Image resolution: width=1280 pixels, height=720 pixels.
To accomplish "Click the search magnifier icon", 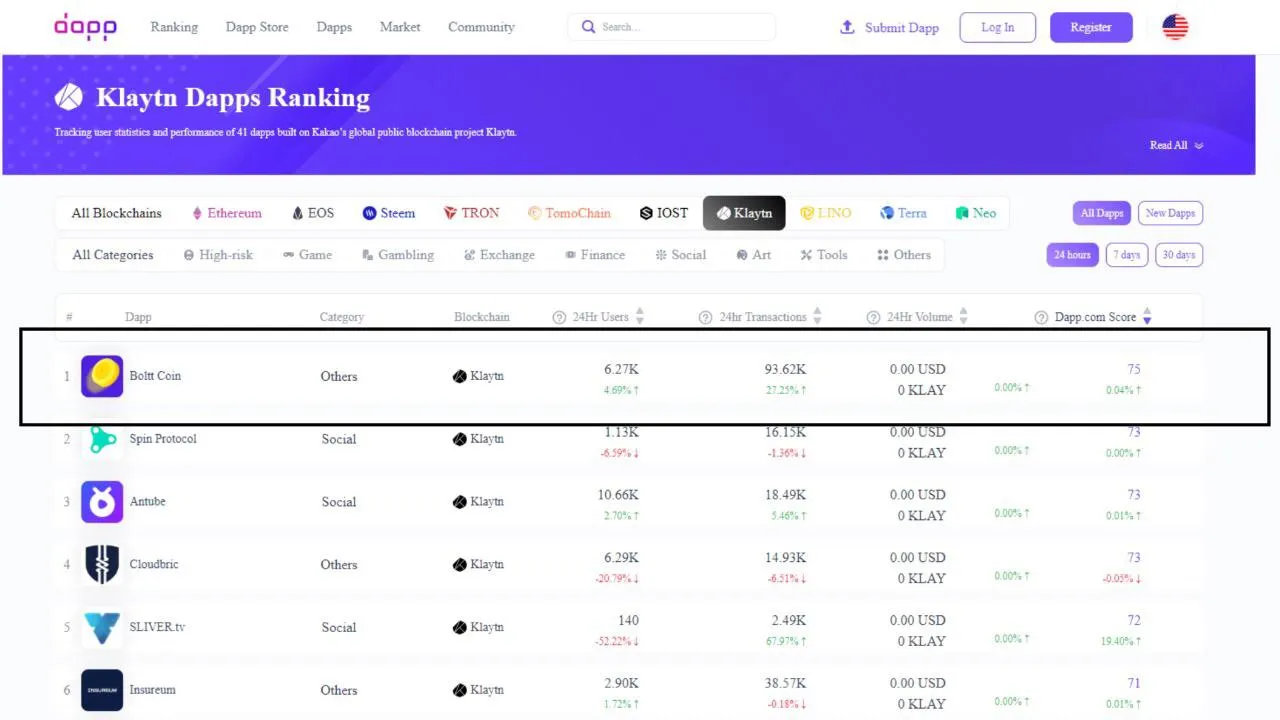I will 588,27.
